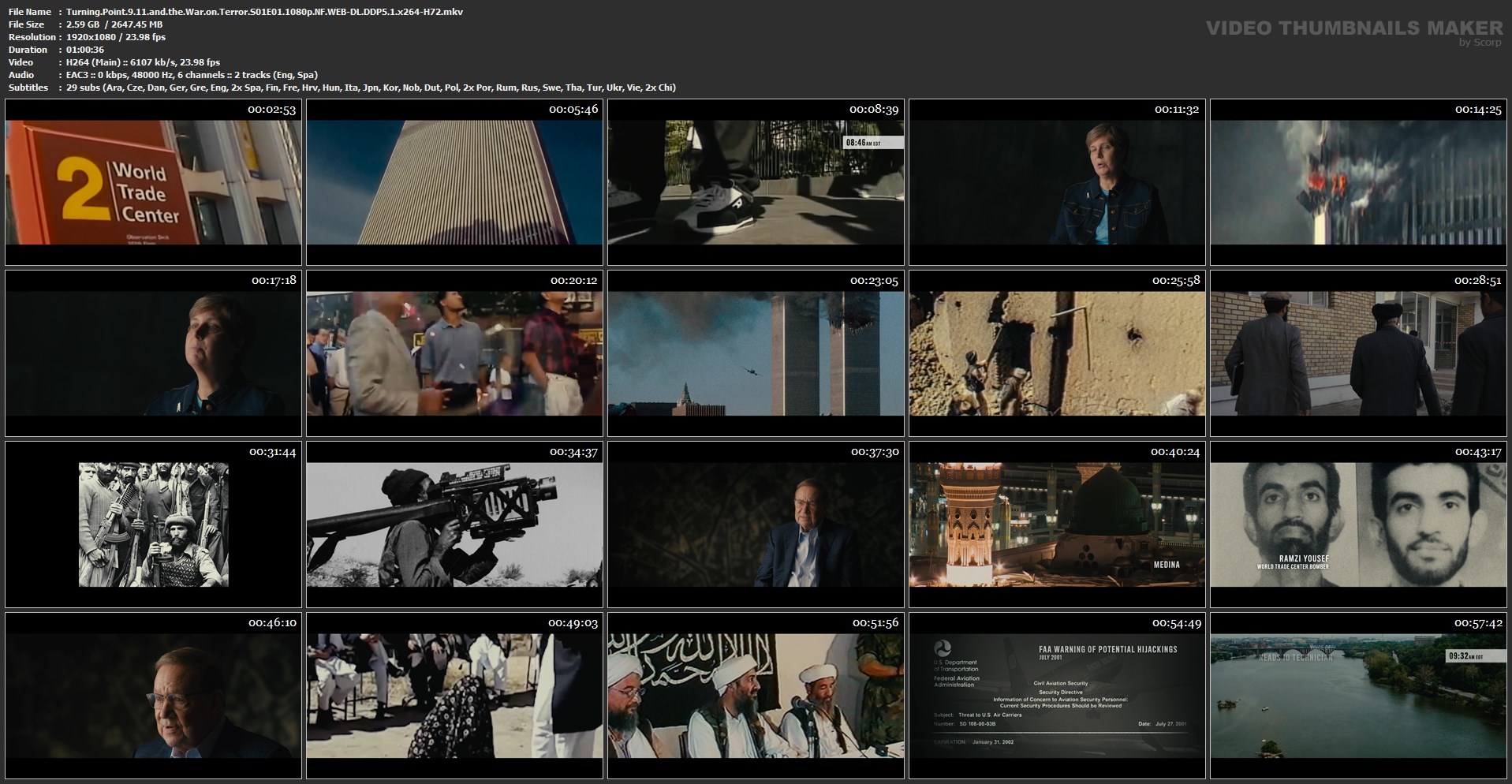
Task: Select the 00:54:49 FAA warning document thumbnail
Action: [x=1057, y=696]
